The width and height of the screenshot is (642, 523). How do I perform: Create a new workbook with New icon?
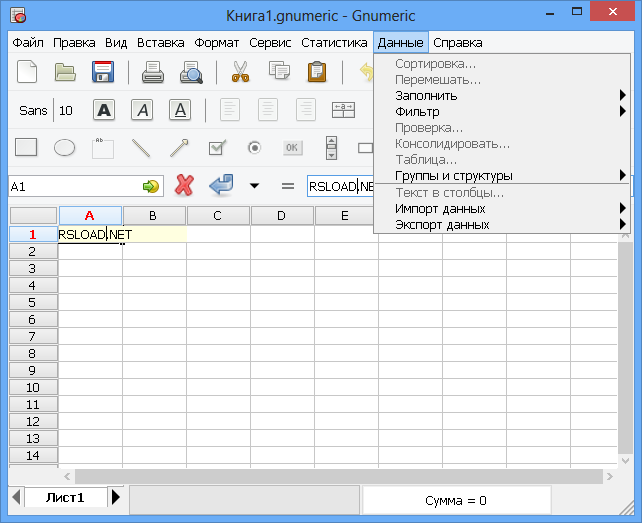[x=27, y=72]
